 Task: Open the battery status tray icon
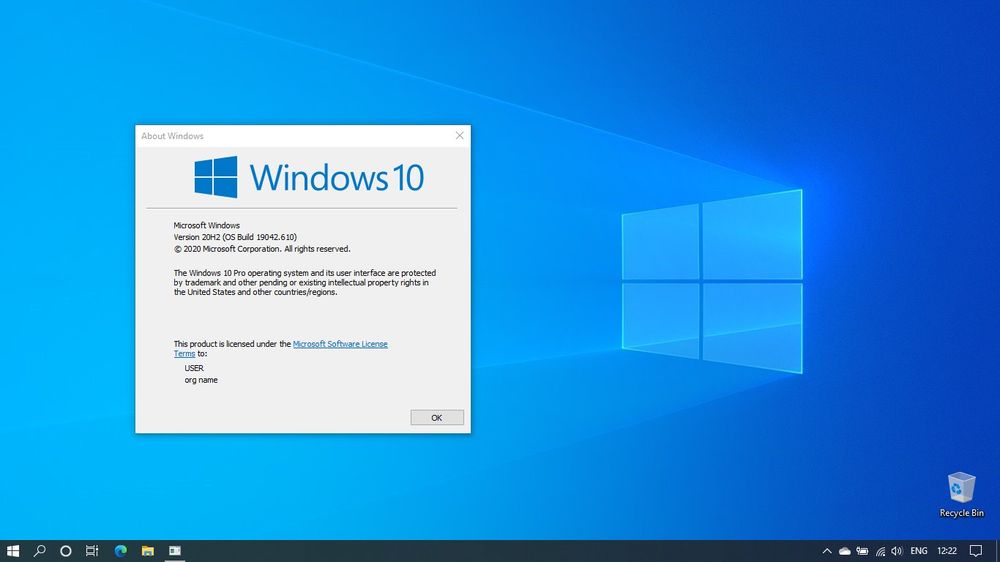pyautogui.click(x=862, y=551)
